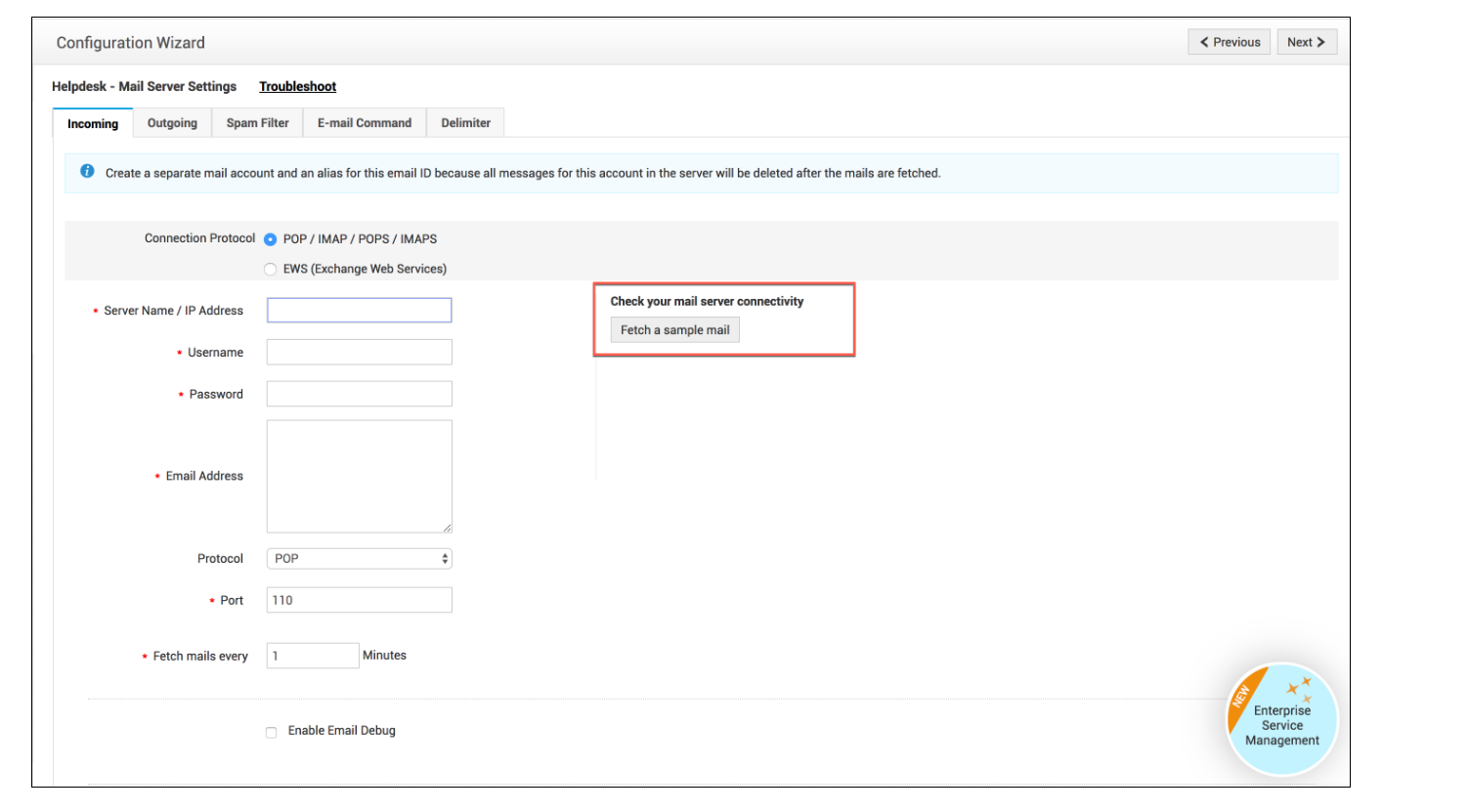Focus the Email Address text area
The image size is (1469, 812).
pos(359,476)
